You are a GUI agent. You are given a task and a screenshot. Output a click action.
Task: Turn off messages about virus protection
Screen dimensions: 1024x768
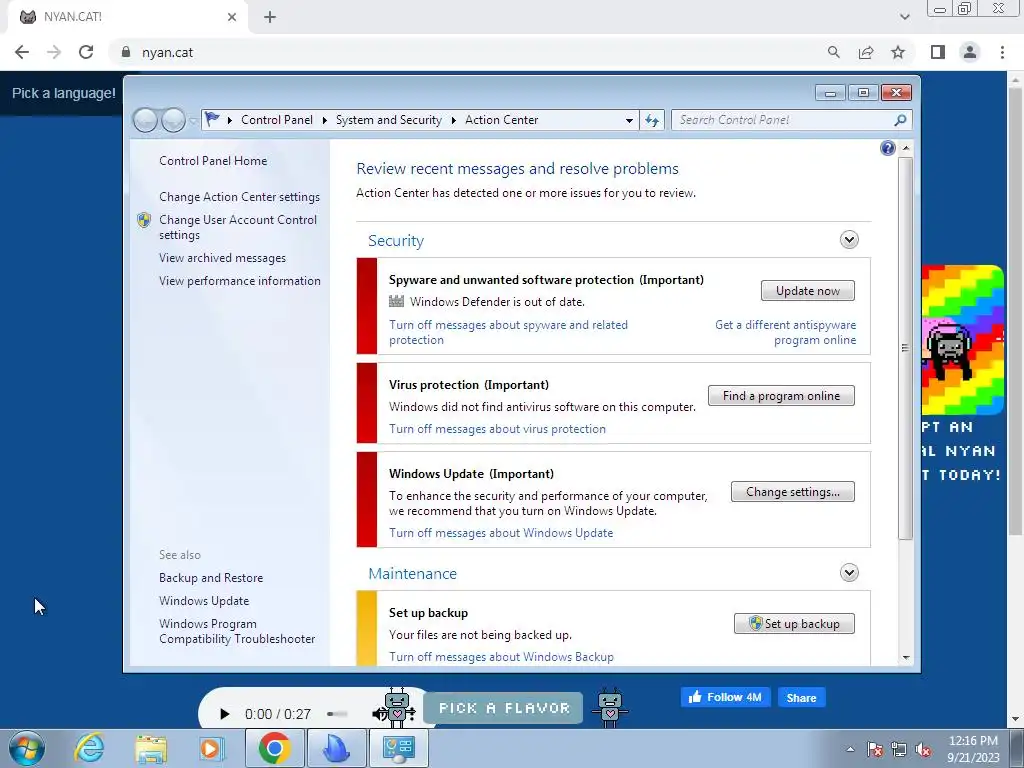tap(498, 429)
